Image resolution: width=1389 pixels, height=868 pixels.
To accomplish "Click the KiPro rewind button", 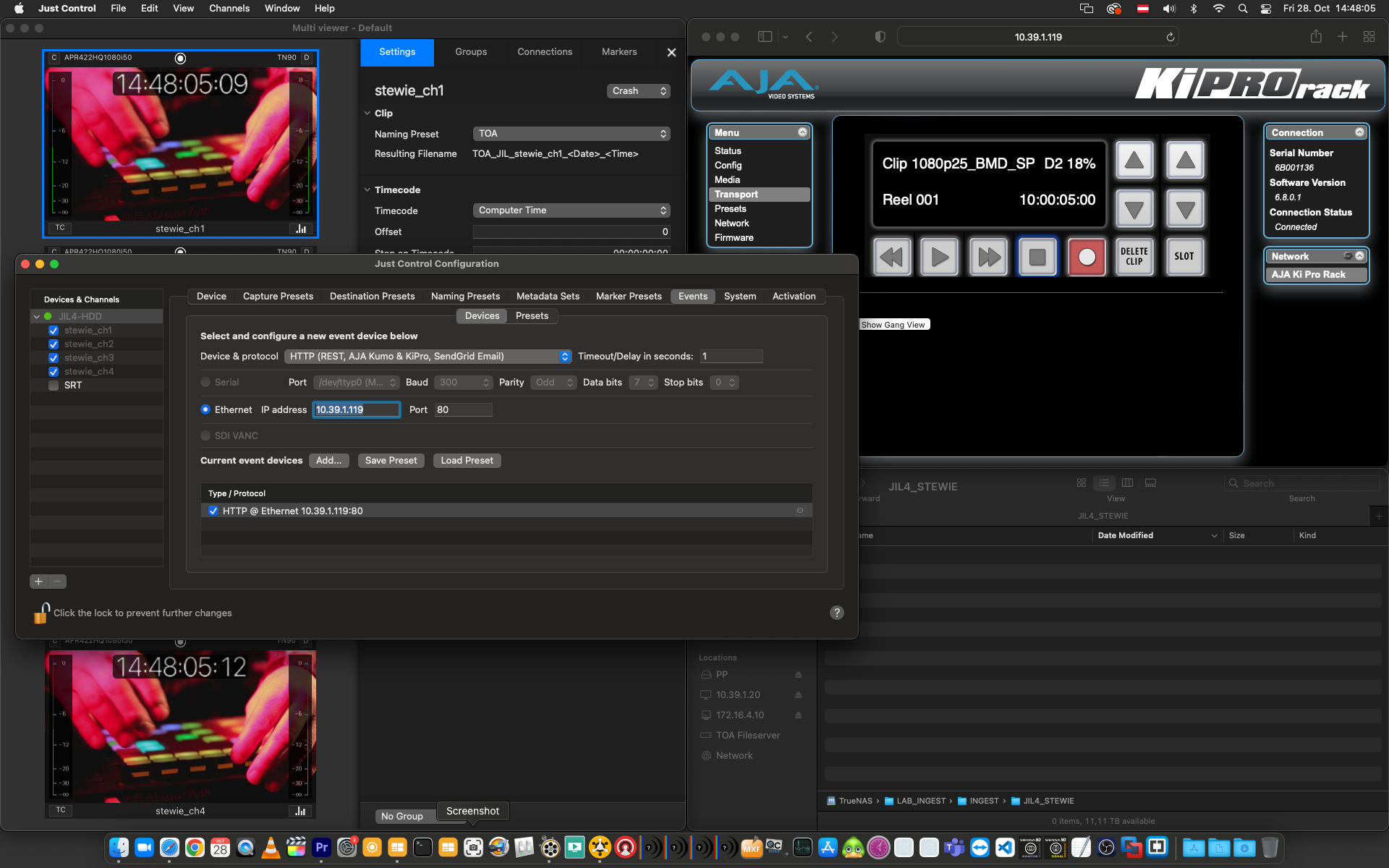I will (891, 257).
